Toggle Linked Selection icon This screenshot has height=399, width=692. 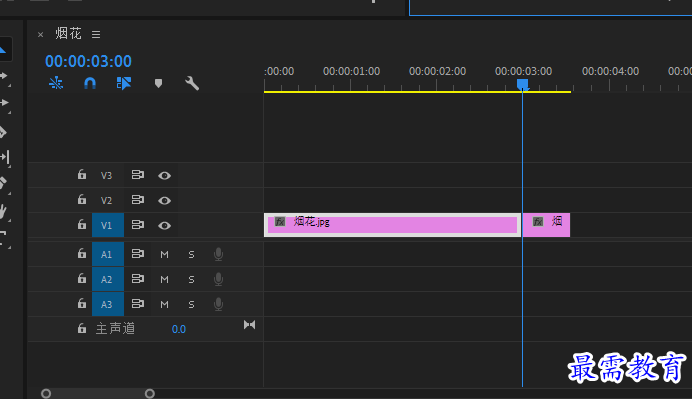pyautogui.click(x=124, y=83)
